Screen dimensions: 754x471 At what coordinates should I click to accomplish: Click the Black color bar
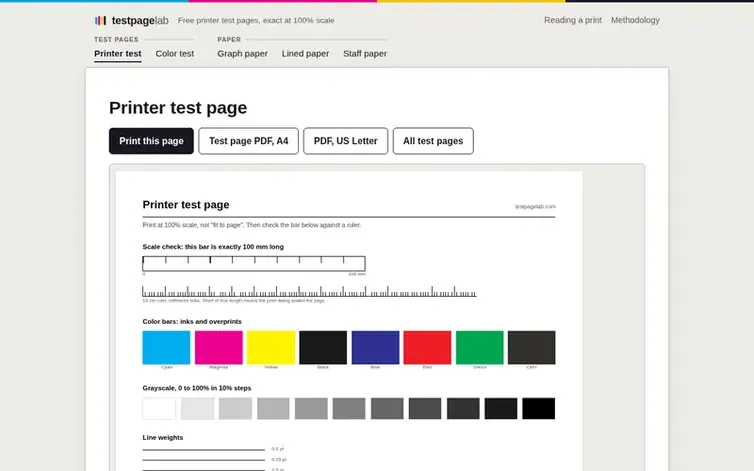pos(323,347)
